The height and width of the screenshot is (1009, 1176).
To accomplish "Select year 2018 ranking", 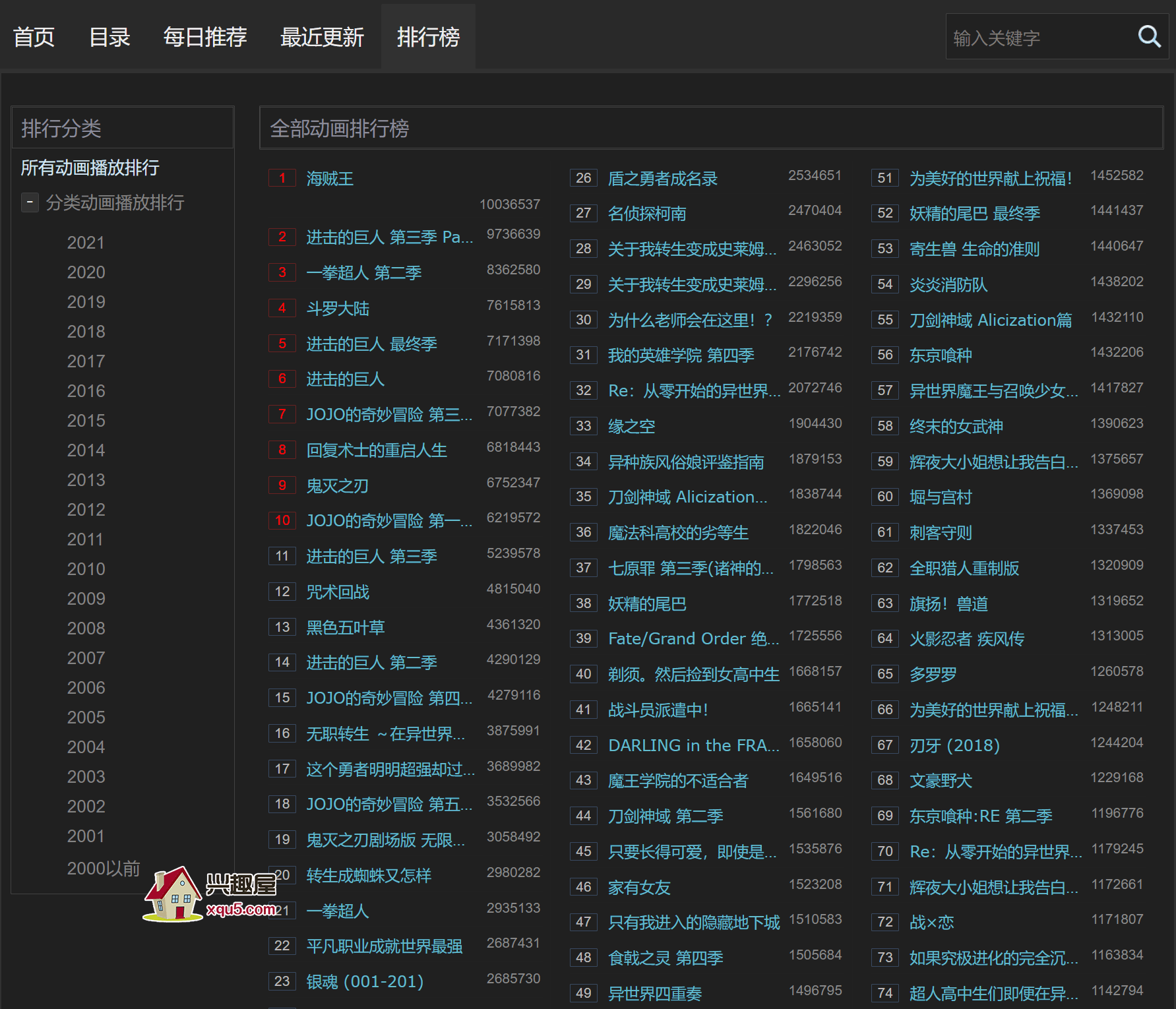I will pyautogui.click(x=86, y=332).
